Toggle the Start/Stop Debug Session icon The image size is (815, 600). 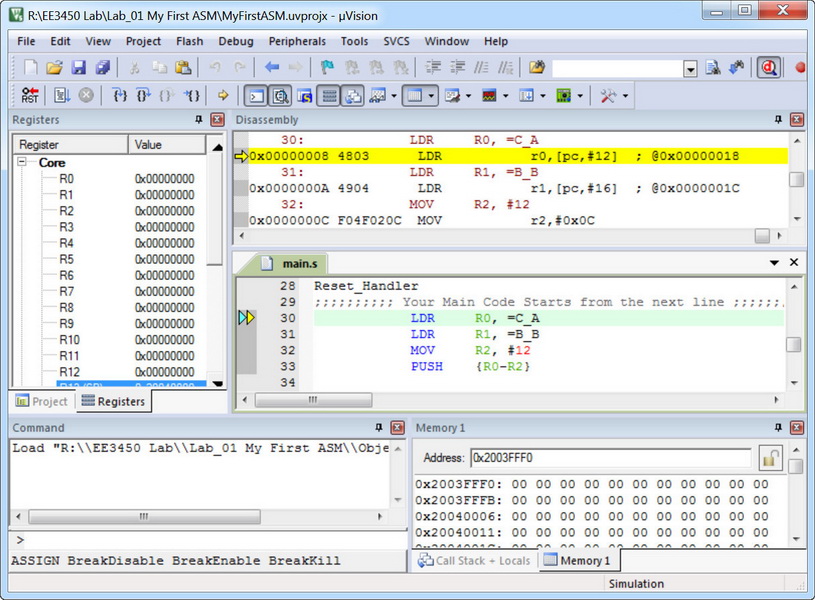tap(768, 68)
